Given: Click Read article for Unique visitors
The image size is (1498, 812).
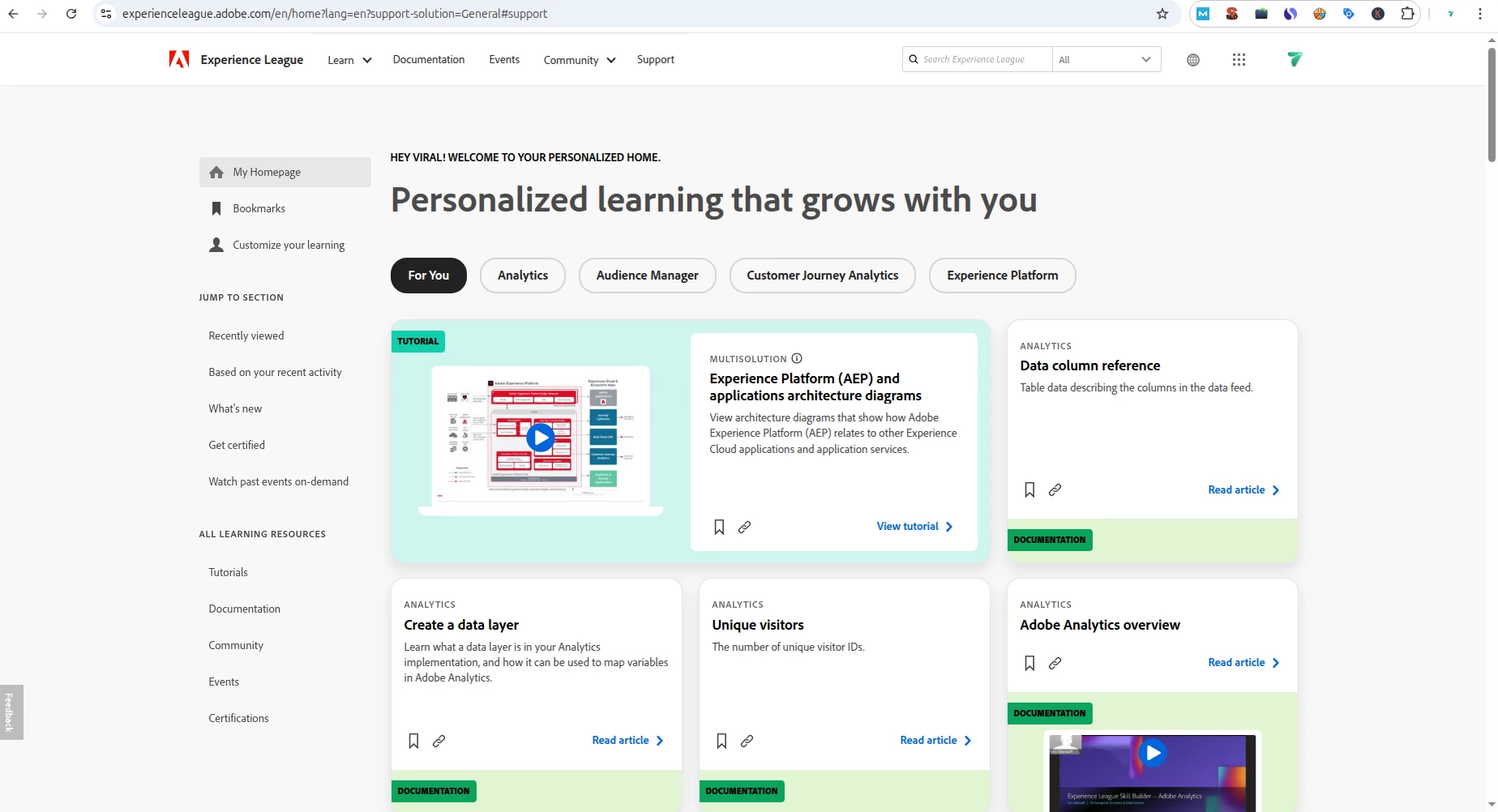Looking at the screenshot, I should (935, 741).
